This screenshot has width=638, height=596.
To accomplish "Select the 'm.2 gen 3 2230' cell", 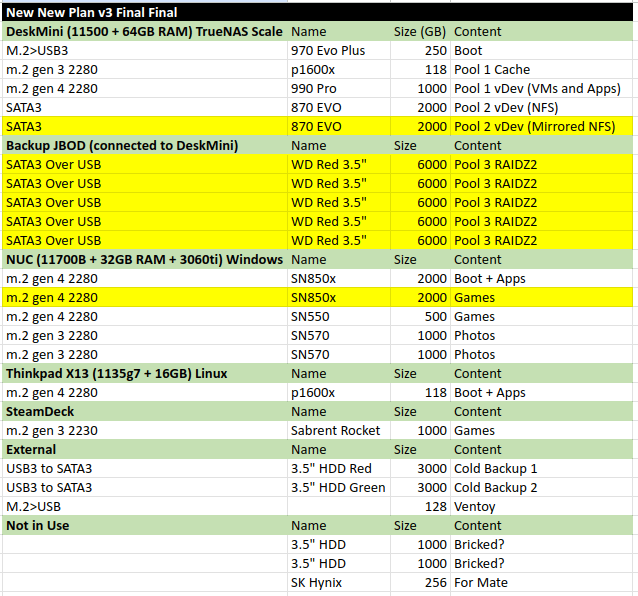I will click(144, 430).
